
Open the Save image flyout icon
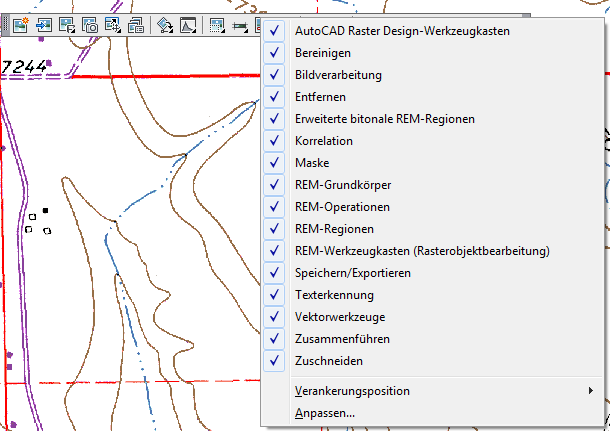67,26
